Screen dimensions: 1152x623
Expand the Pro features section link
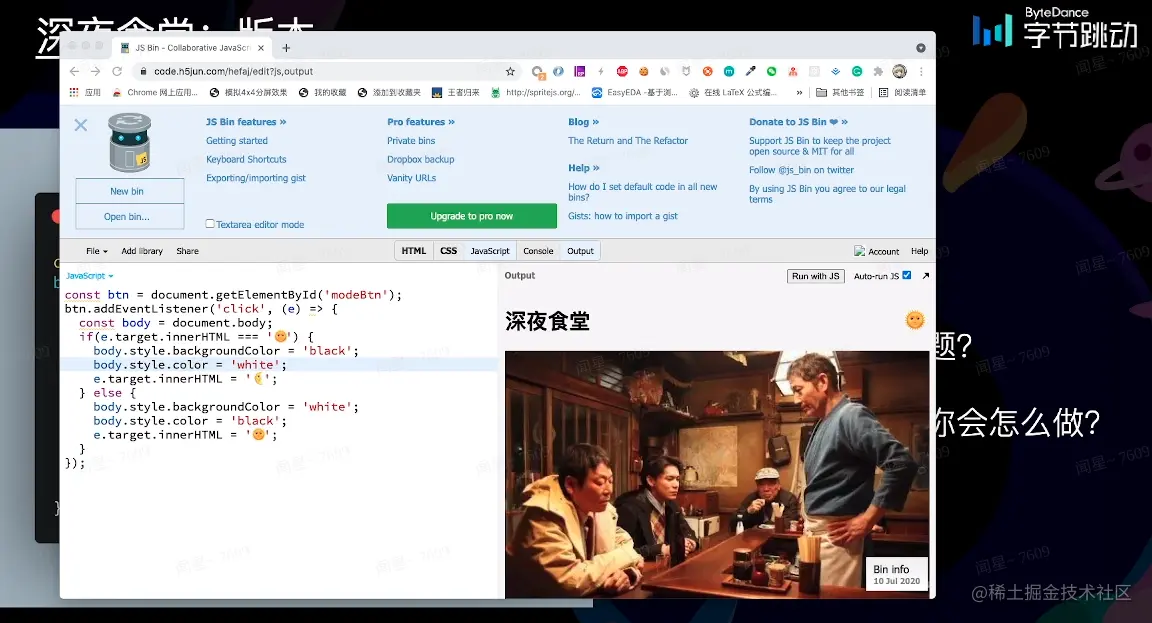click(x=421, y=122)
